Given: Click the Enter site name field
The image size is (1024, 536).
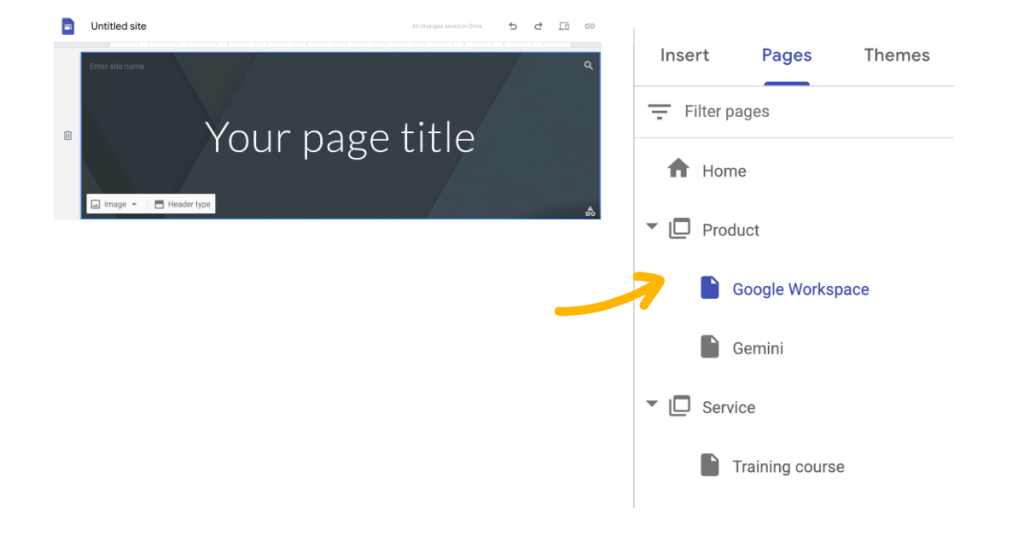Looking at the screenshot, I should click(117, 66).
